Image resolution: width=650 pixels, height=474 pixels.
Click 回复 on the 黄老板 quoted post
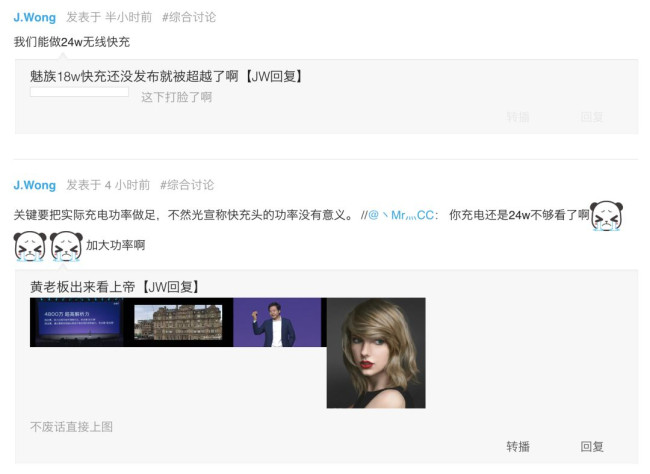592,447
